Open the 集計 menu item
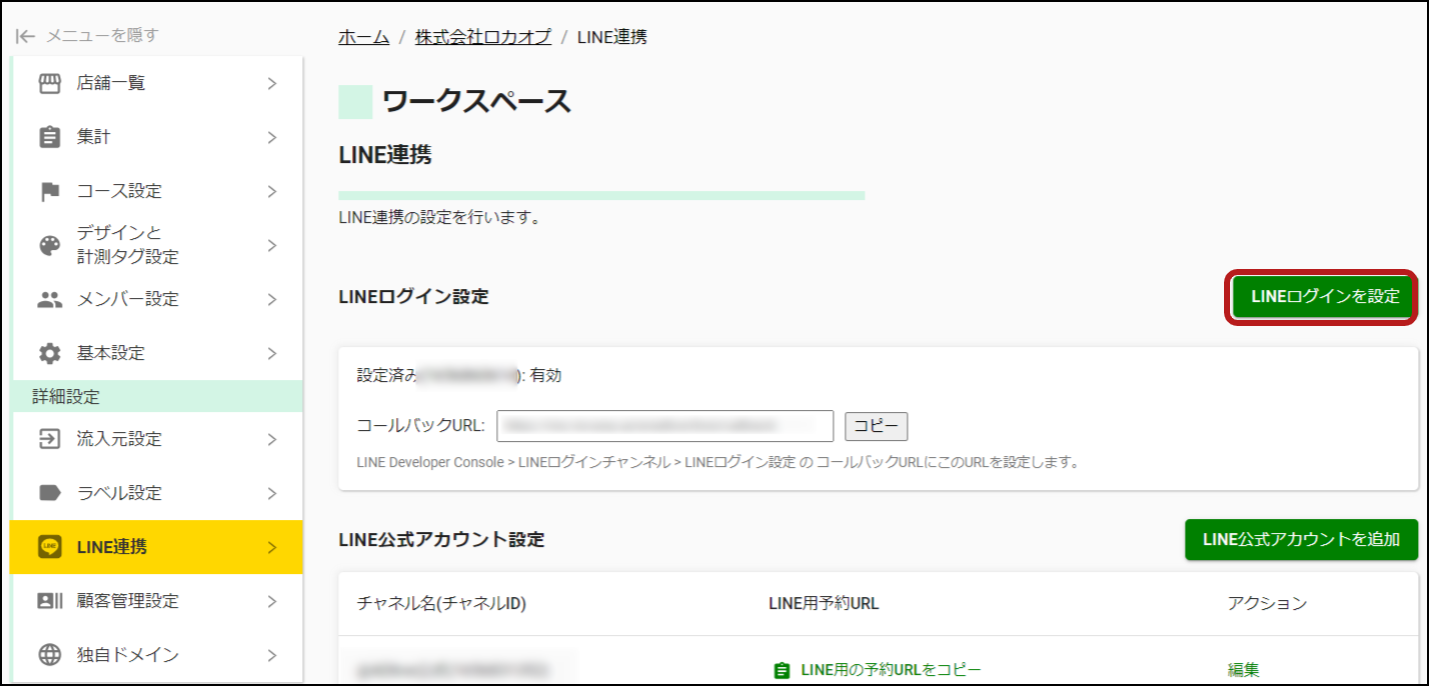The height and width of the screenshot is (686, 1429). click(x=156, y=138)
